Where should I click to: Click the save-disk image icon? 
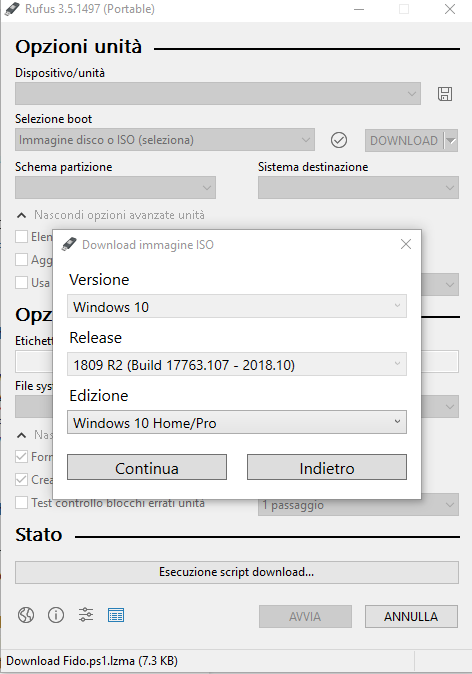pyautogui.click(x=445, y=94)
